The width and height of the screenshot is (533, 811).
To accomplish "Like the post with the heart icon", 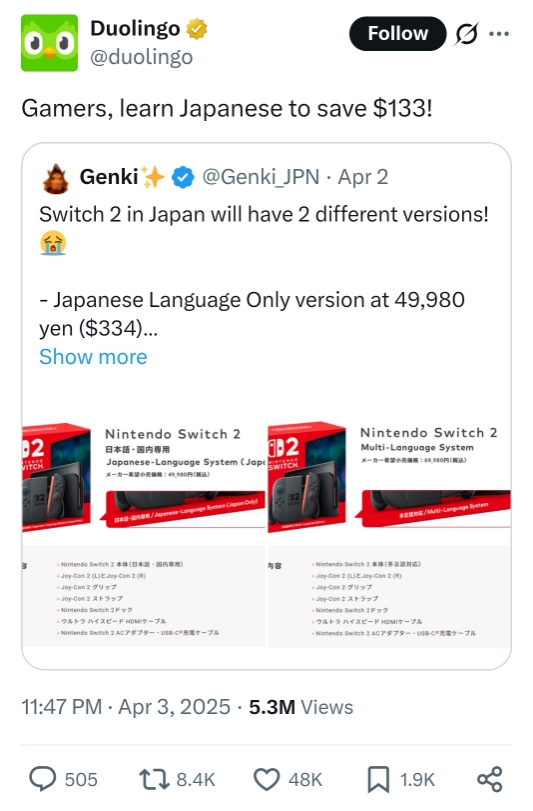I will (x=267, y=779).
